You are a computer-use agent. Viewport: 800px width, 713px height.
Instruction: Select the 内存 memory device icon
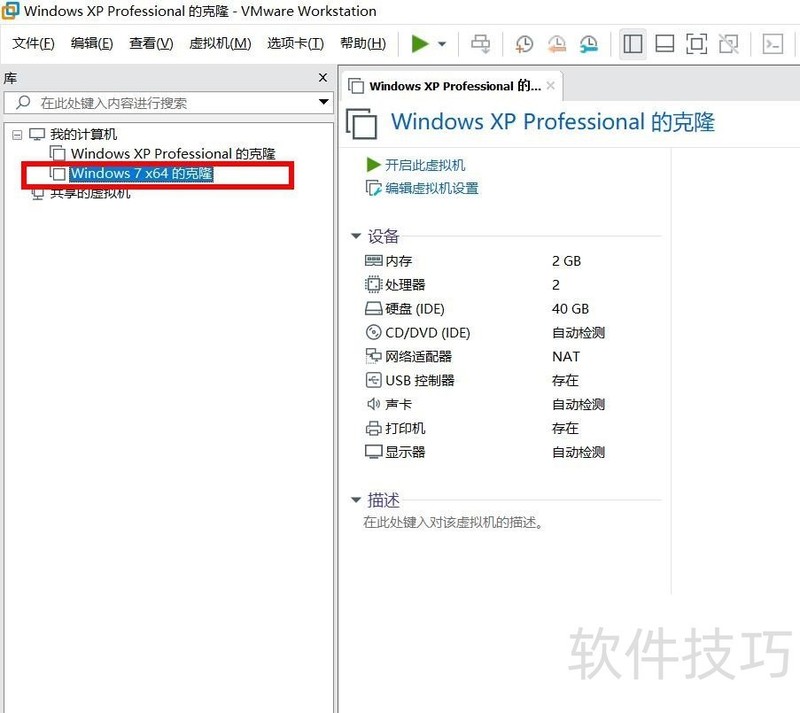pyautogui.click(x=371, y=261)
